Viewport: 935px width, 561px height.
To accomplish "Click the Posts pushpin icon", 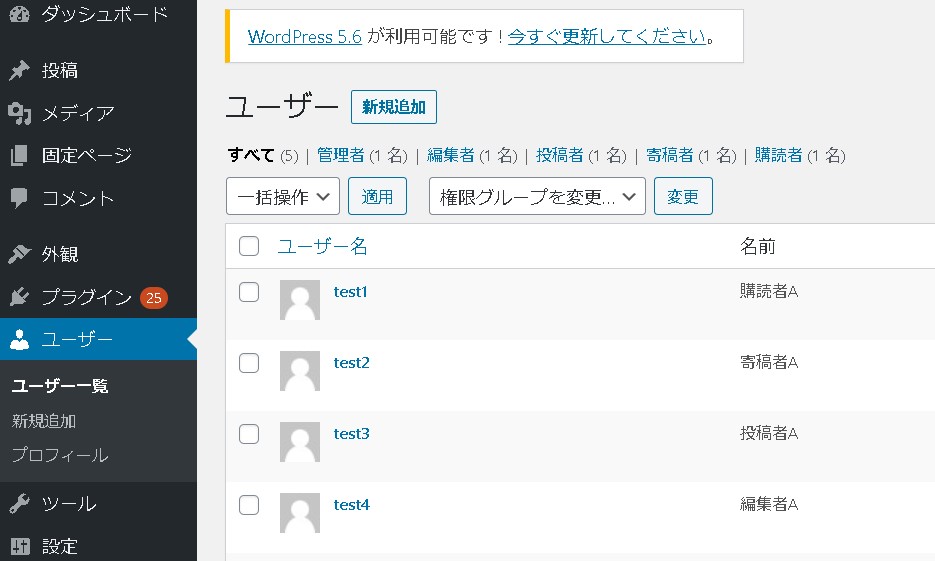I will coord(19,71).
